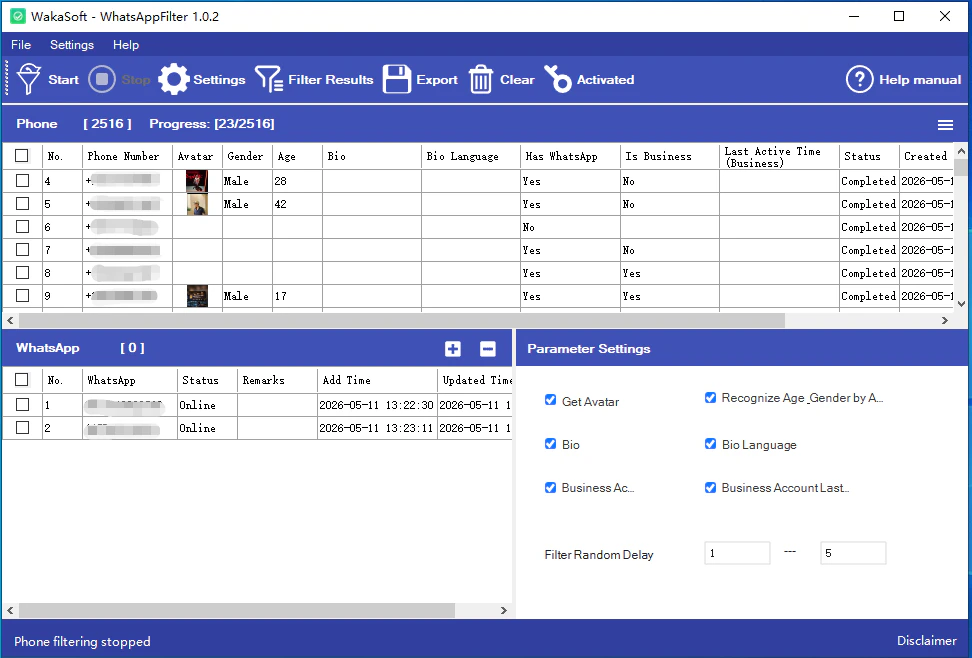Click the add time 2026-05-11 13:23:11
Viewport: 972px width, 658px height.
point(376,428)
